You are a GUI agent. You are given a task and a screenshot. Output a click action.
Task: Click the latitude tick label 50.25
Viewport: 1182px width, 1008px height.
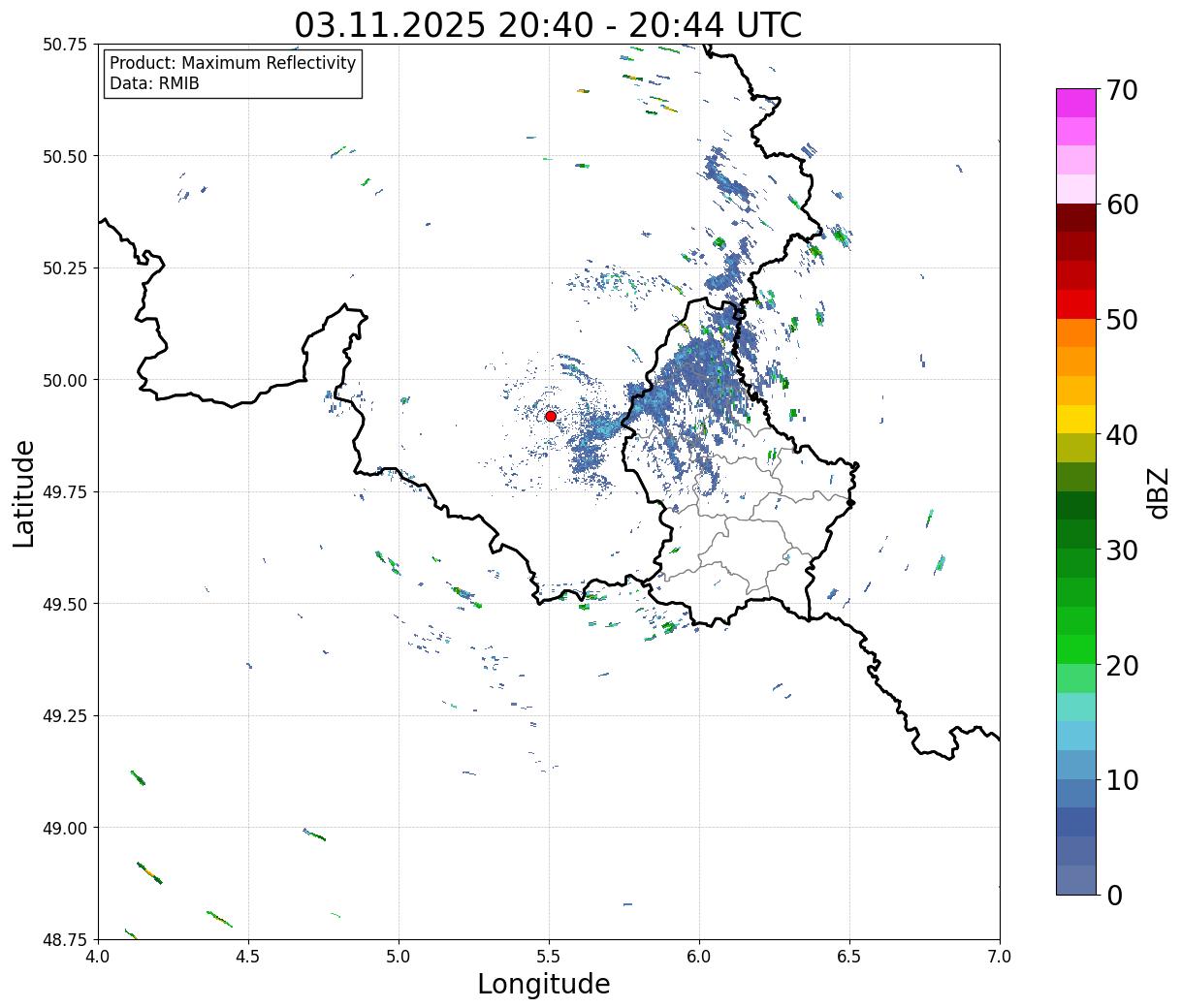[x=65, y=268]
